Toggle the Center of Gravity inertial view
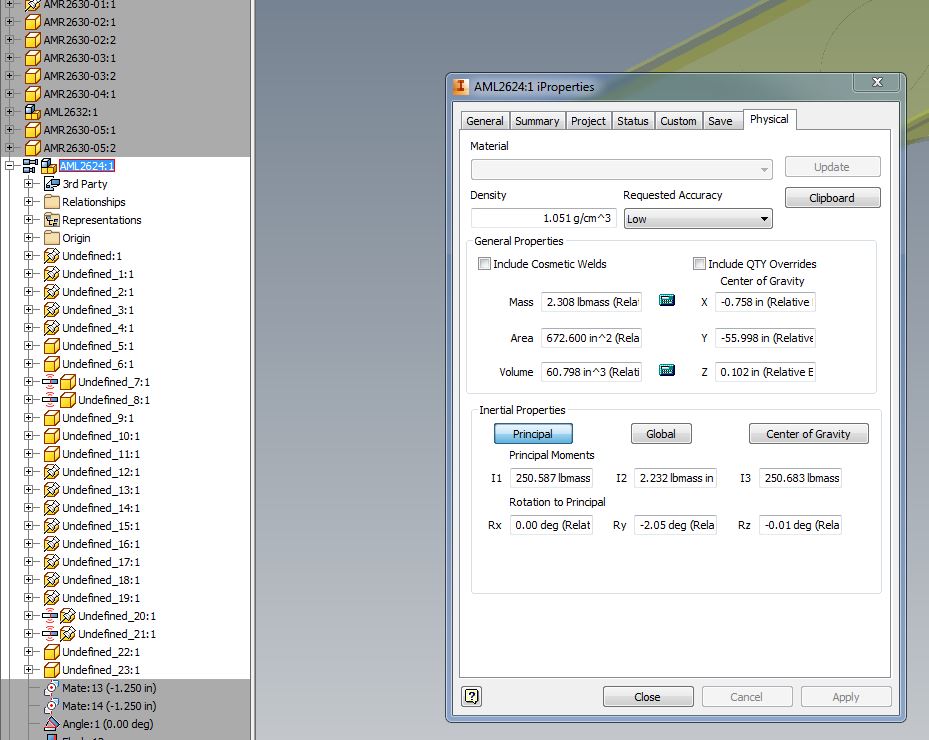 pos(808,433)
